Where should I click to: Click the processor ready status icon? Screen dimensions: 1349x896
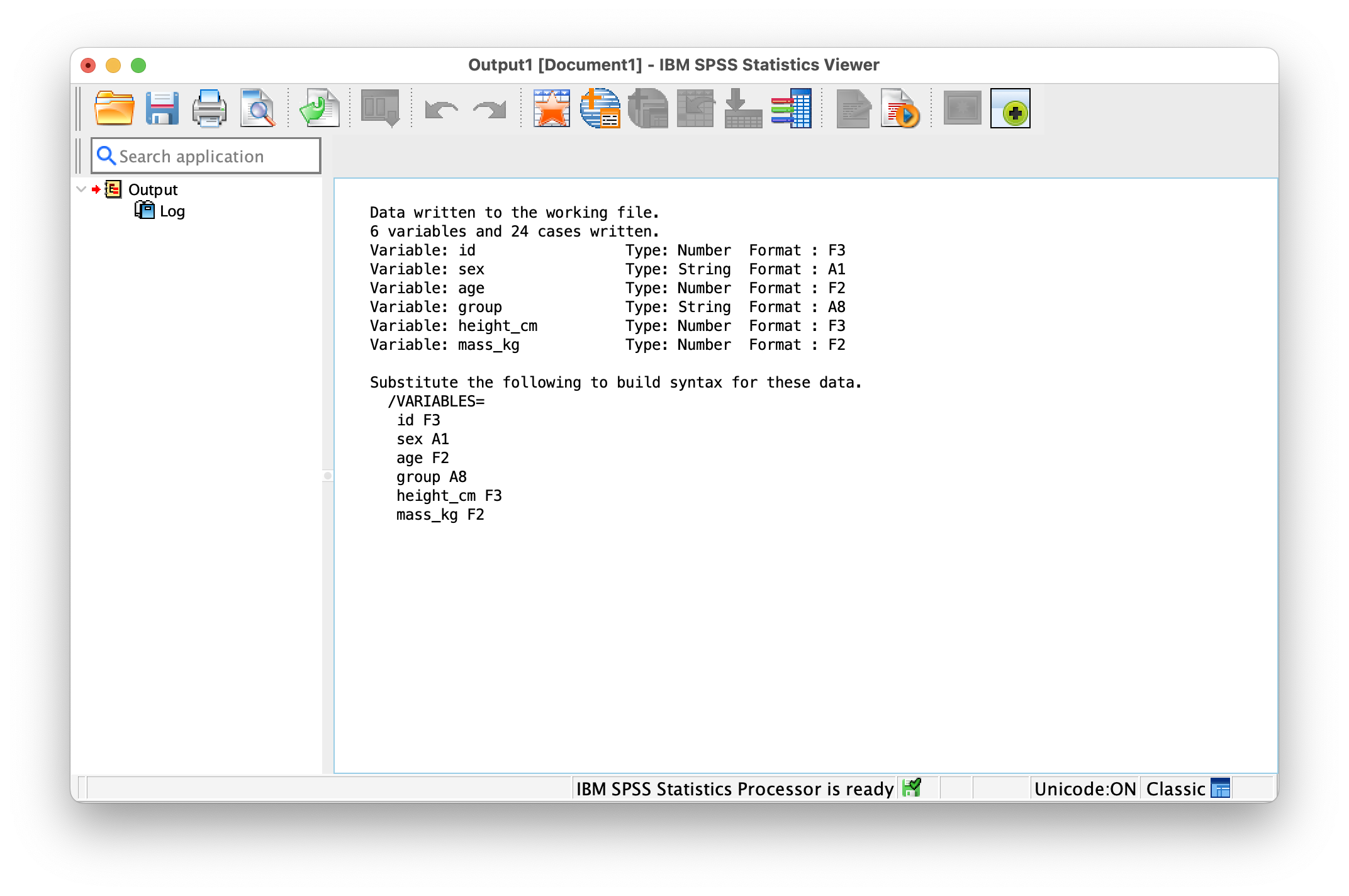coord(911,788)
